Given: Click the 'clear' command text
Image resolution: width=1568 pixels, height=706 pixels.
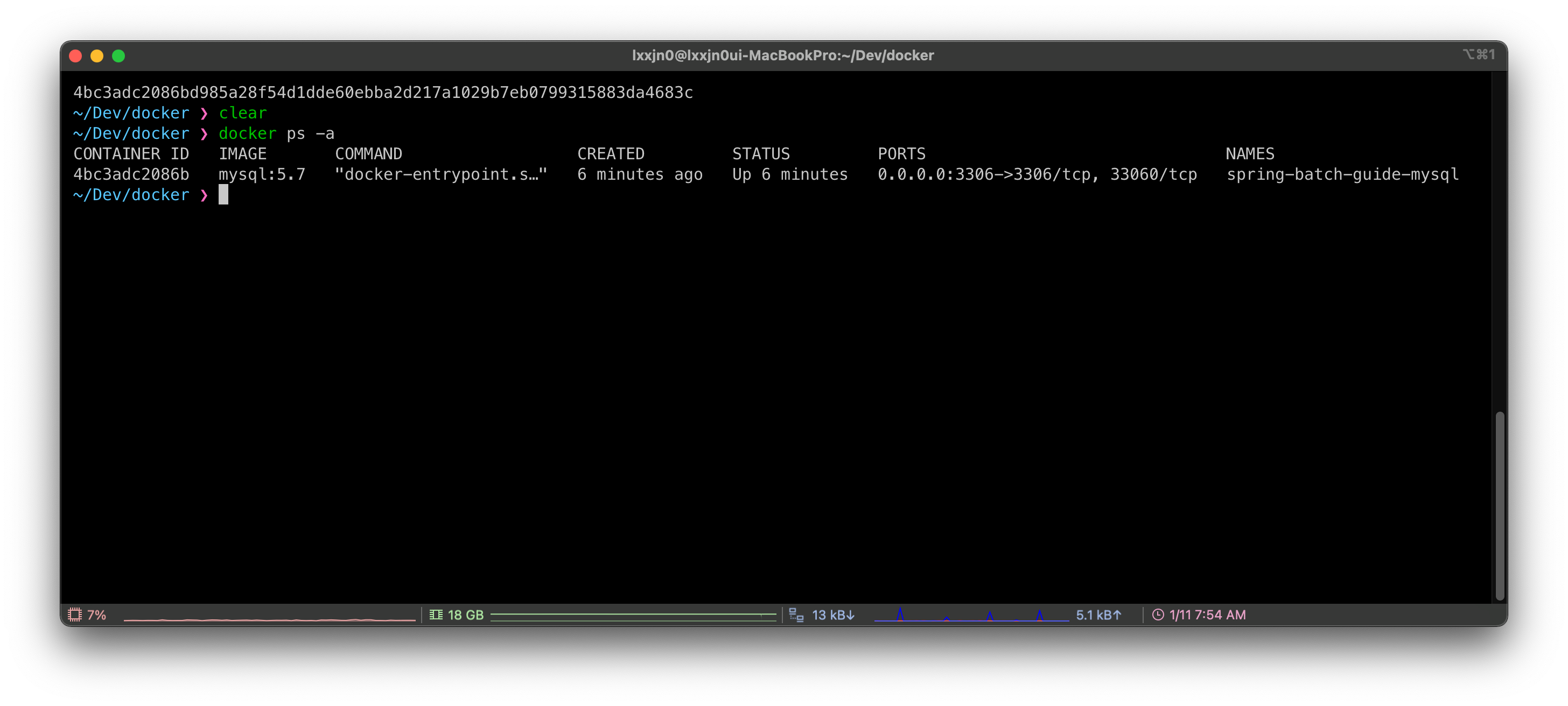Looking at the screenshot, I should pyautogui.click(x=242, y=113).
